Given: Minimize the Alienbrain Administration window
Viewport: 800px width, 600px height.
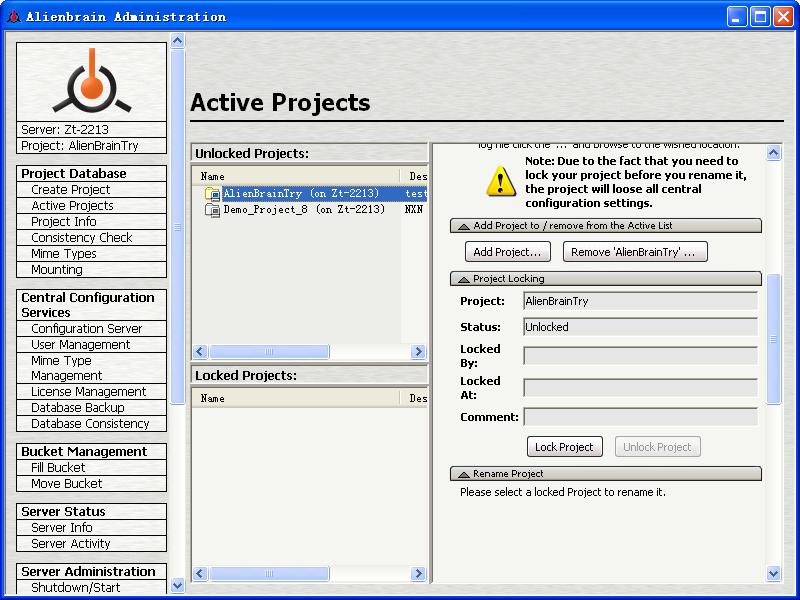Looking at the screenshot, I should point(736,17).
